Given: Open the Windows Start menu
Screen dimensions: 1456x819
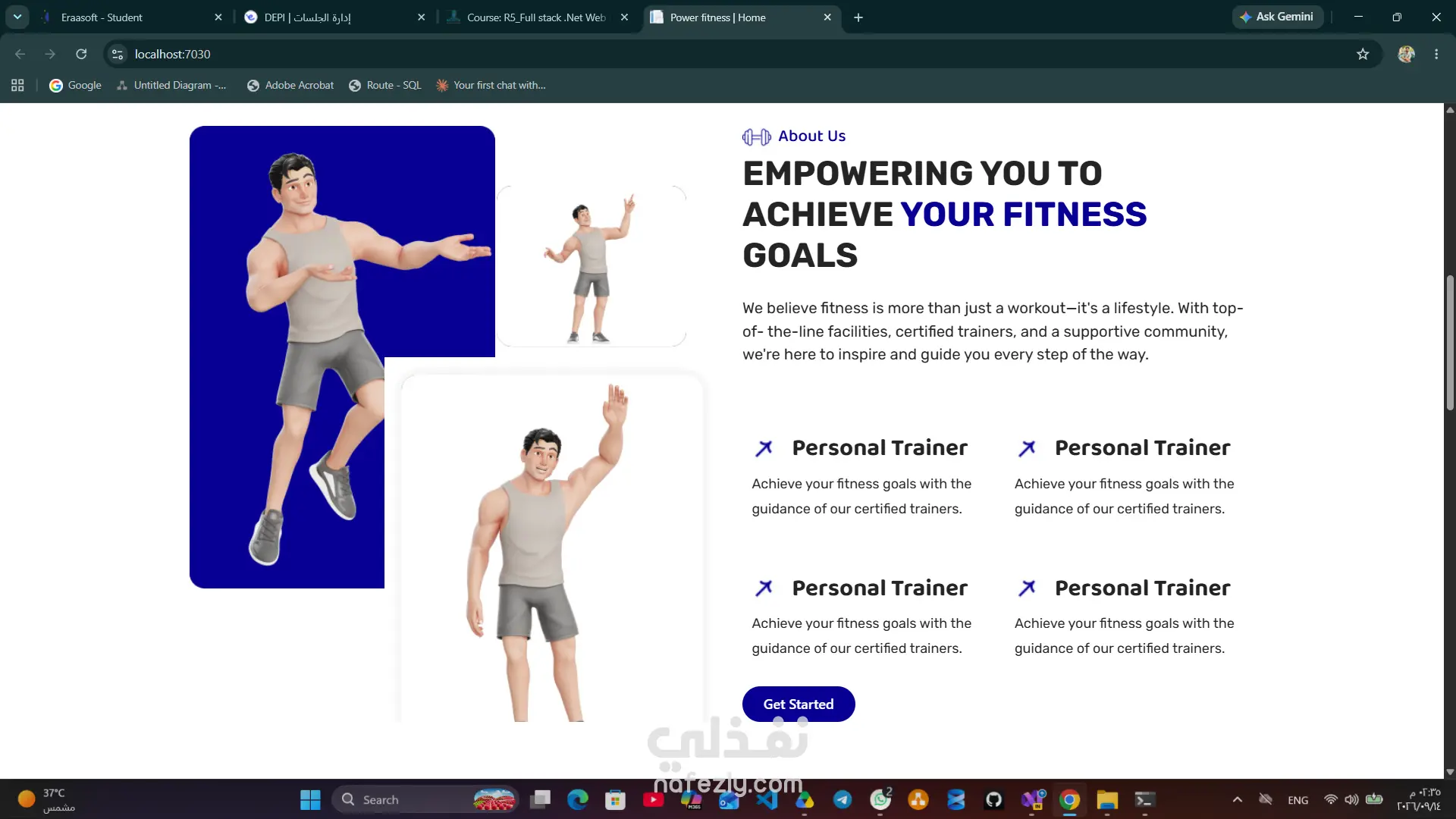Looking at the screenshot, I should coord(310,800).
